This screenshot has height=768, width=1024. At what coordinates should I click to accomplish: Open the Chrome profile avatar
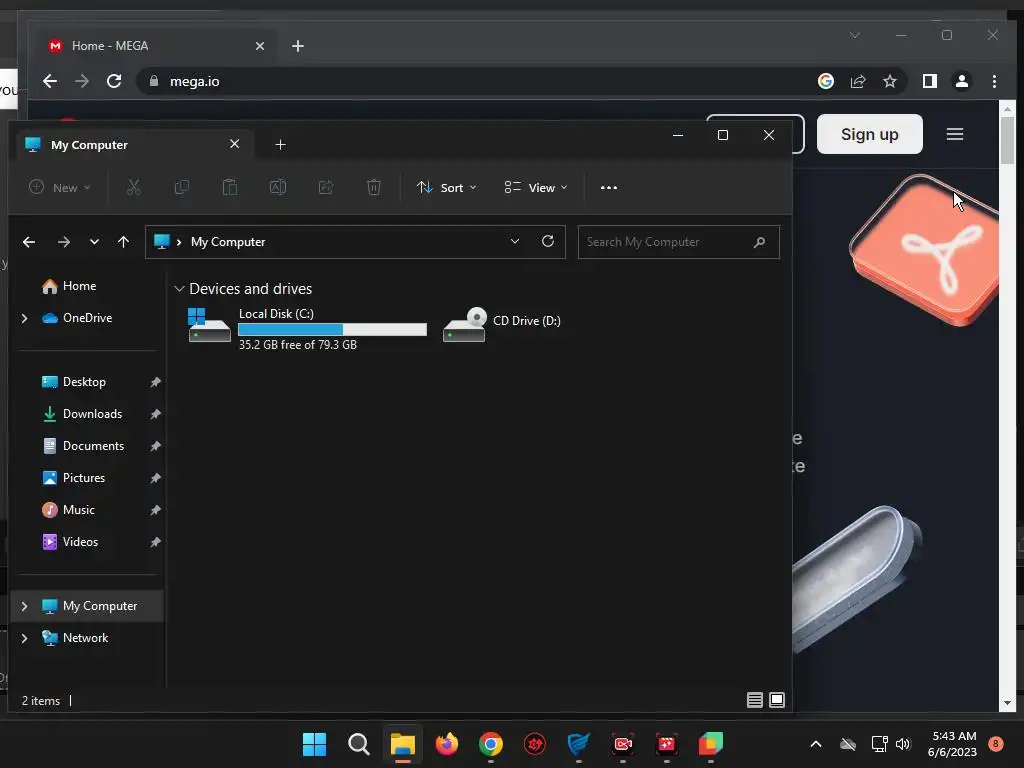[961, 81]
